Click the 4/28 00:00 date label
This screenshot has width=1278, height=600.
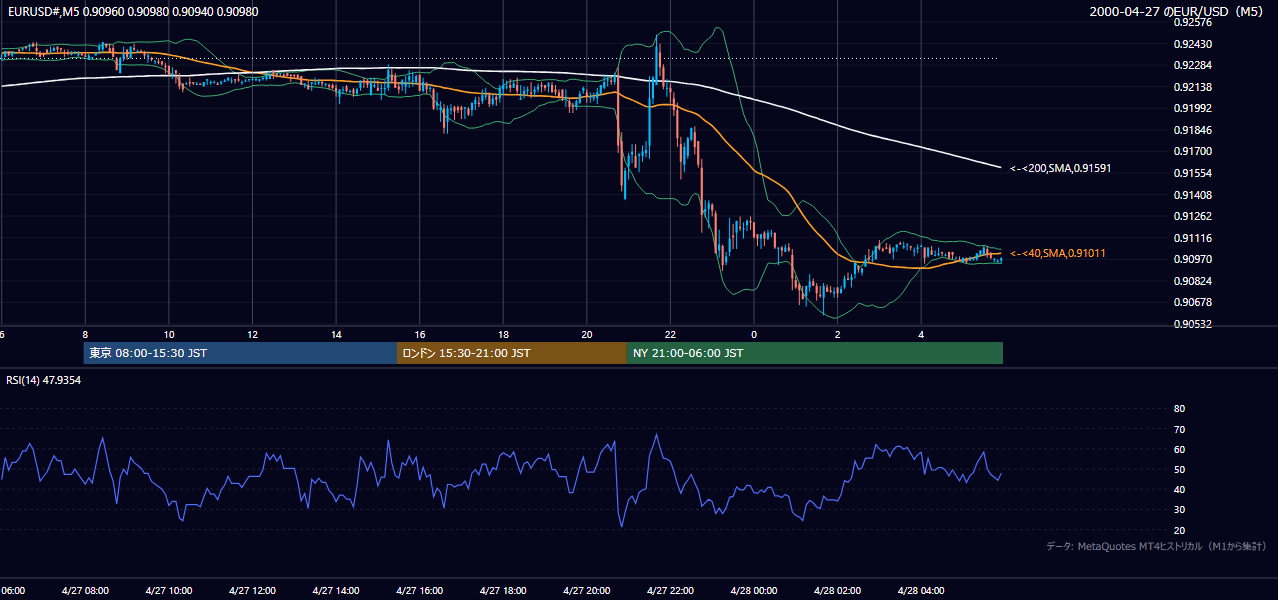[x=753, y=590]
